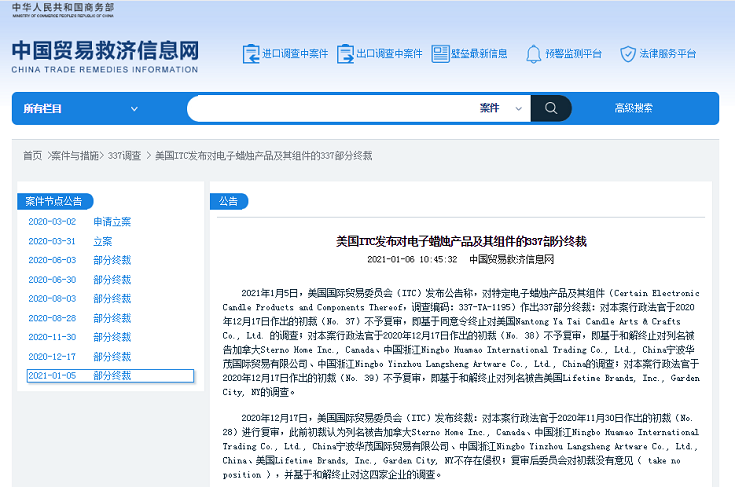Image resolution: width=735 pixels, height=487 pixels.
Task: Click the early warning monitoring bell icon
Action: pos(533,54)
